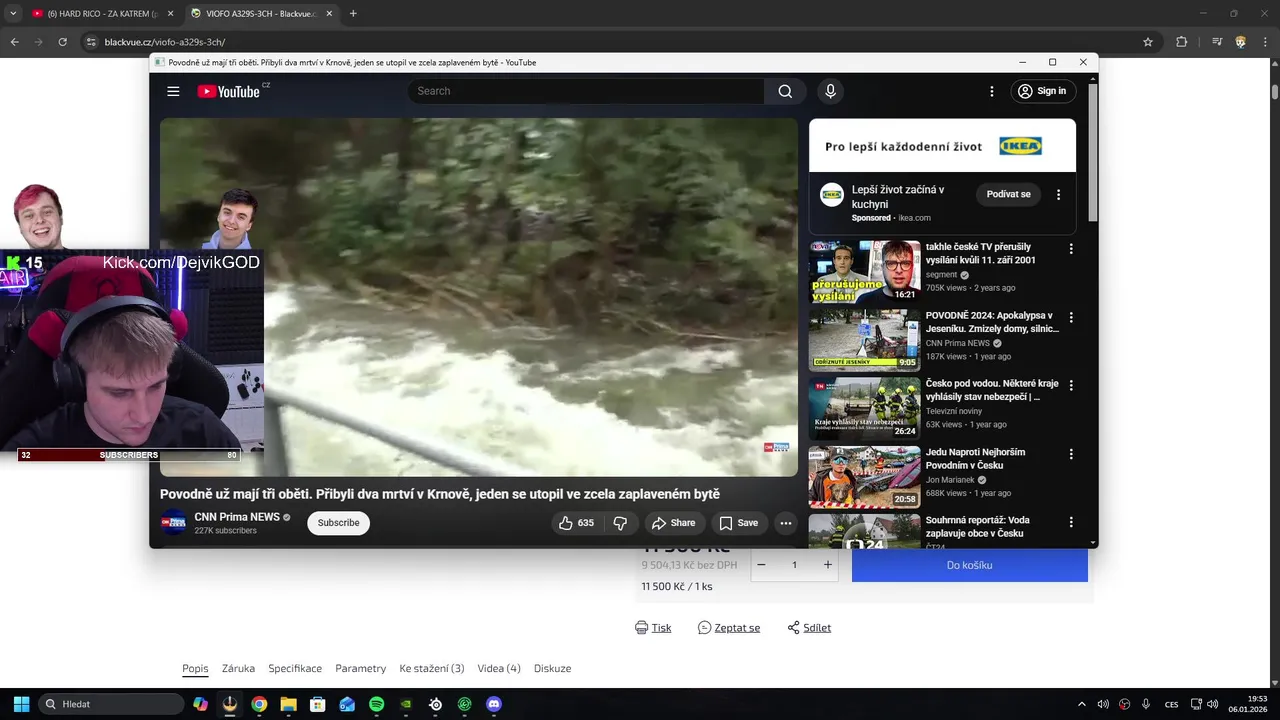This screenshot has height=720, width=1280.
Task: Click the taskbar Hledat search box
Action: (x=111, y=704)
